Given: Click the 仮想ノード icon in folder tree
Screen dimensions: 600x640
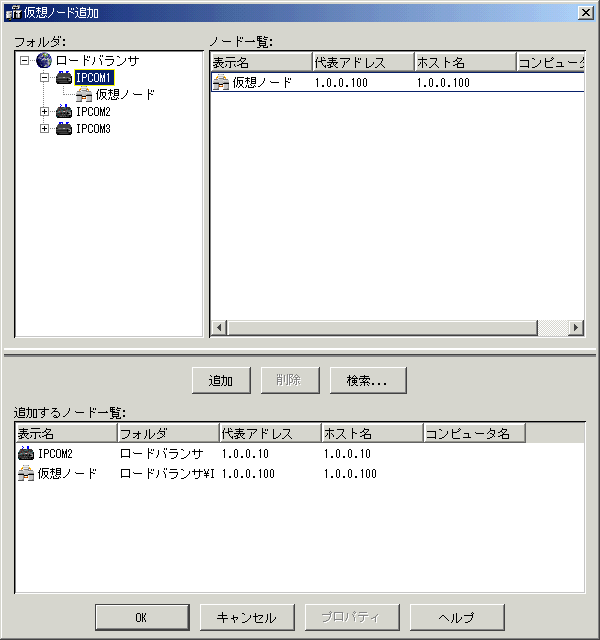Looking at the screenshot, I should click(x=84, y=94).
